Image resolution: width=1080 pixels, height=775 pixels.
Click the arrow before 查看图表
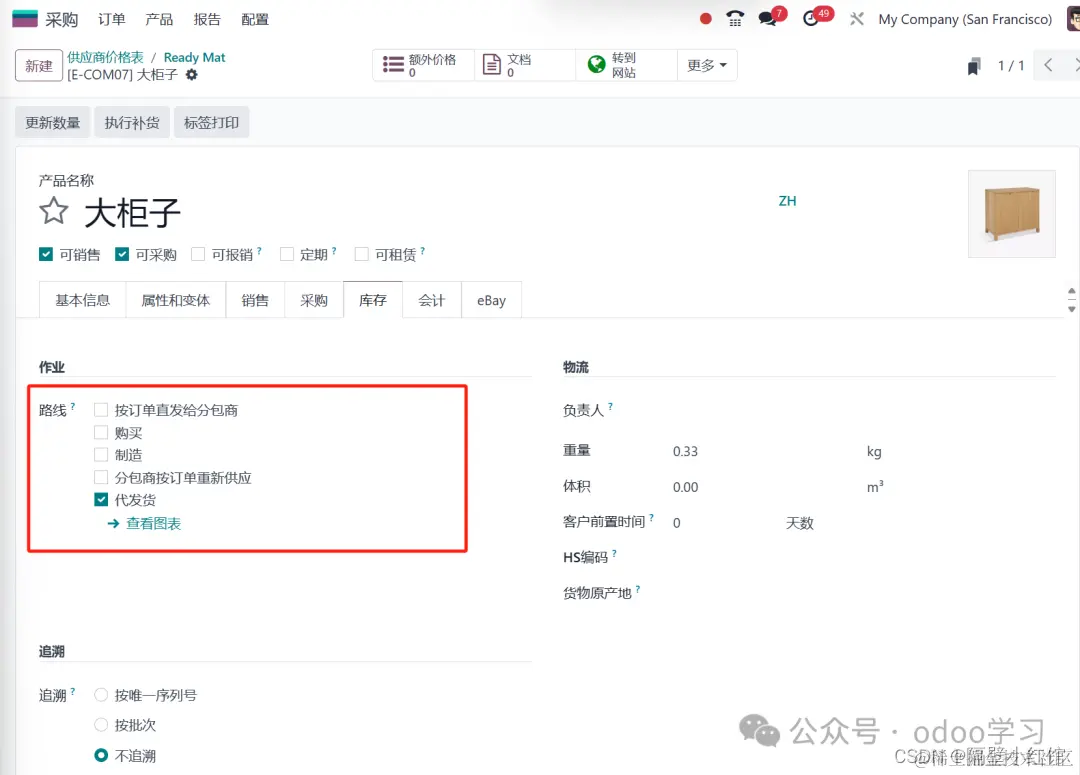pyautogui.click(x=114, y=524)
